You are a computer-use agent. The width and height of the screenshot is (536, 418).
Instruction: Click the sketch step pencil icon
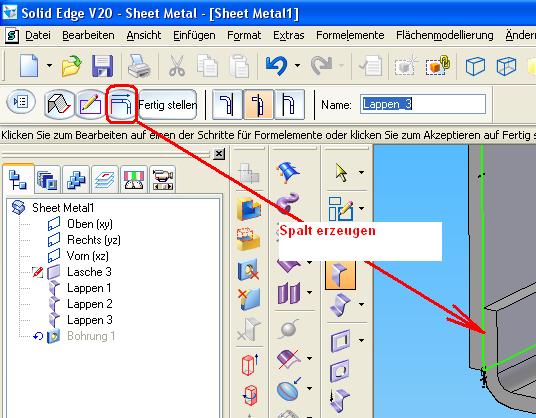click(x=91, y=104)
